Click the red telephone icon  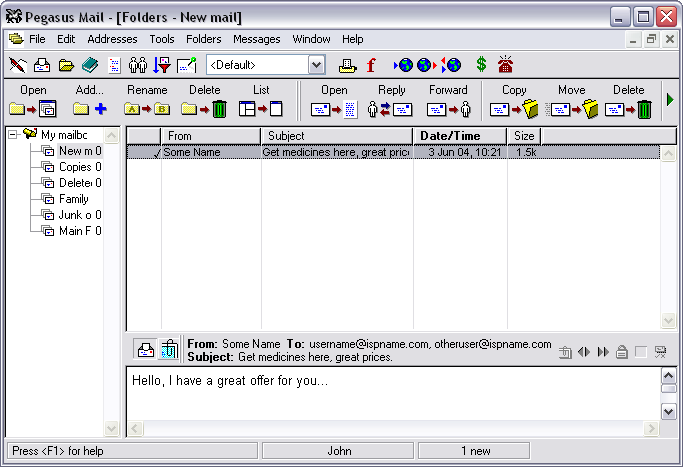click(506, 65)
